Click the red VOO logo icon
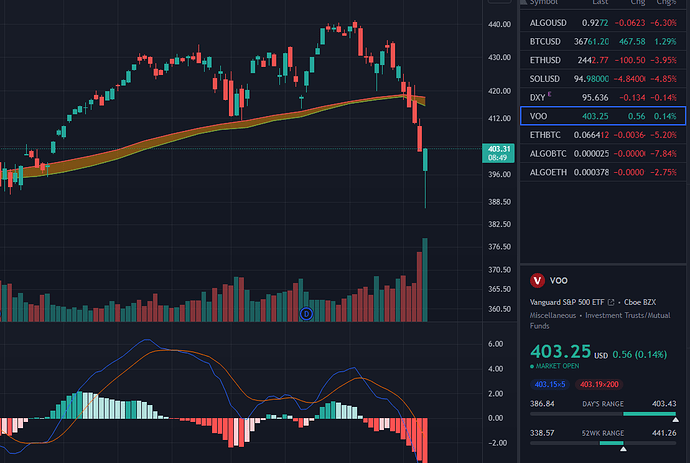 537,280
